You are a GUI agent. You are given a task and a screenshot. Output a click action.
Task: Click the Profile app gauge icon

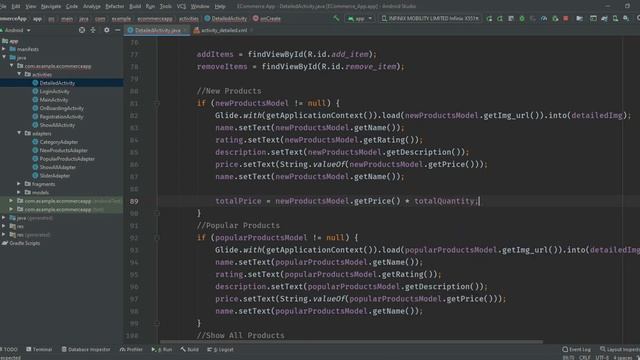point(544,18)
